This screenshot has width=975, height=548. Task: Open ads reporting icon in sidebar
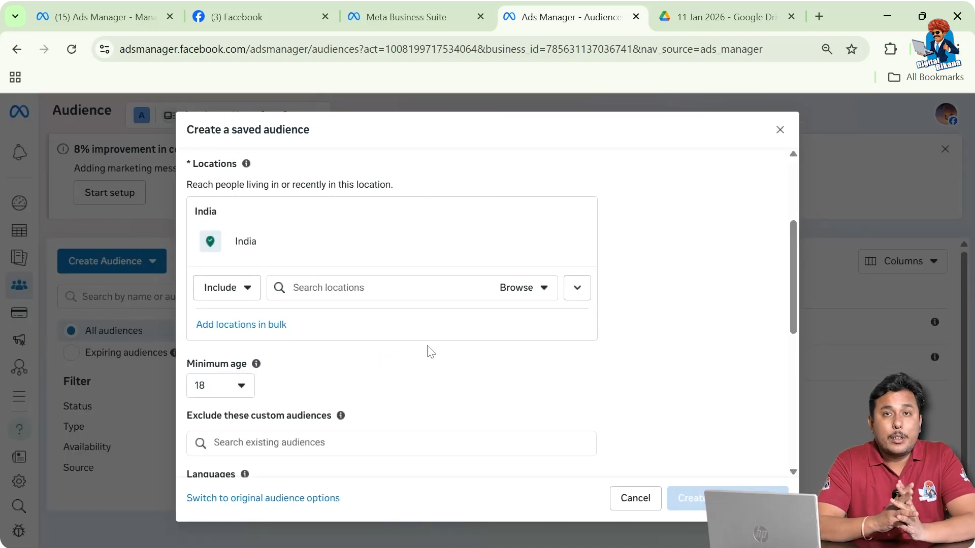(19, 258)
